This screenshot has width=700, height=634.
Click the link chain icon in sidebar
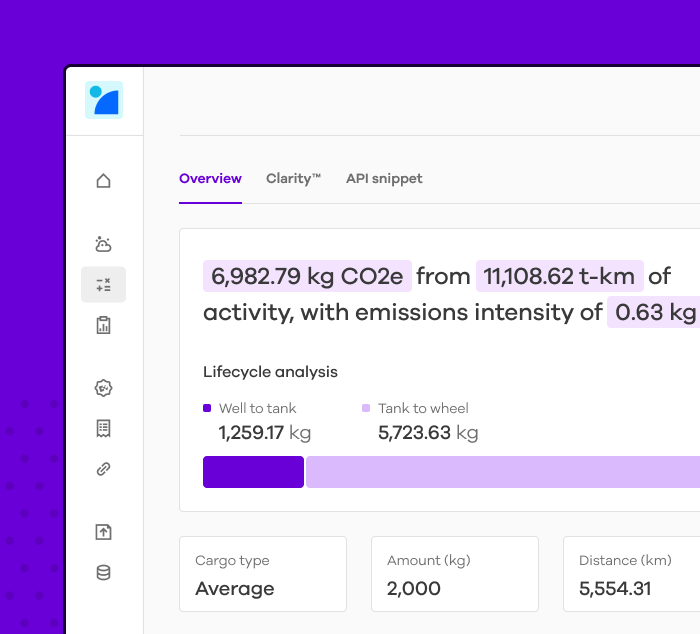coord(104,469)
